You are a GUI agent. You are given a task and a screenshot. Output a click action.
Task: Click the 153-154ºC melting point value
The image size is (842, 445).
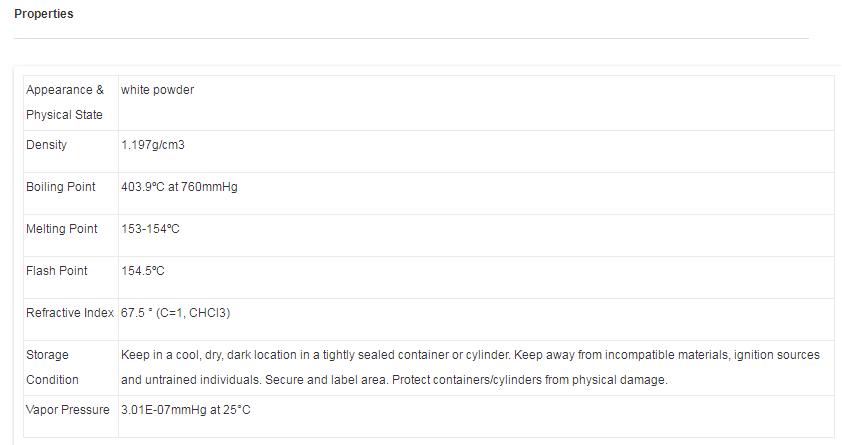[150, 229]
